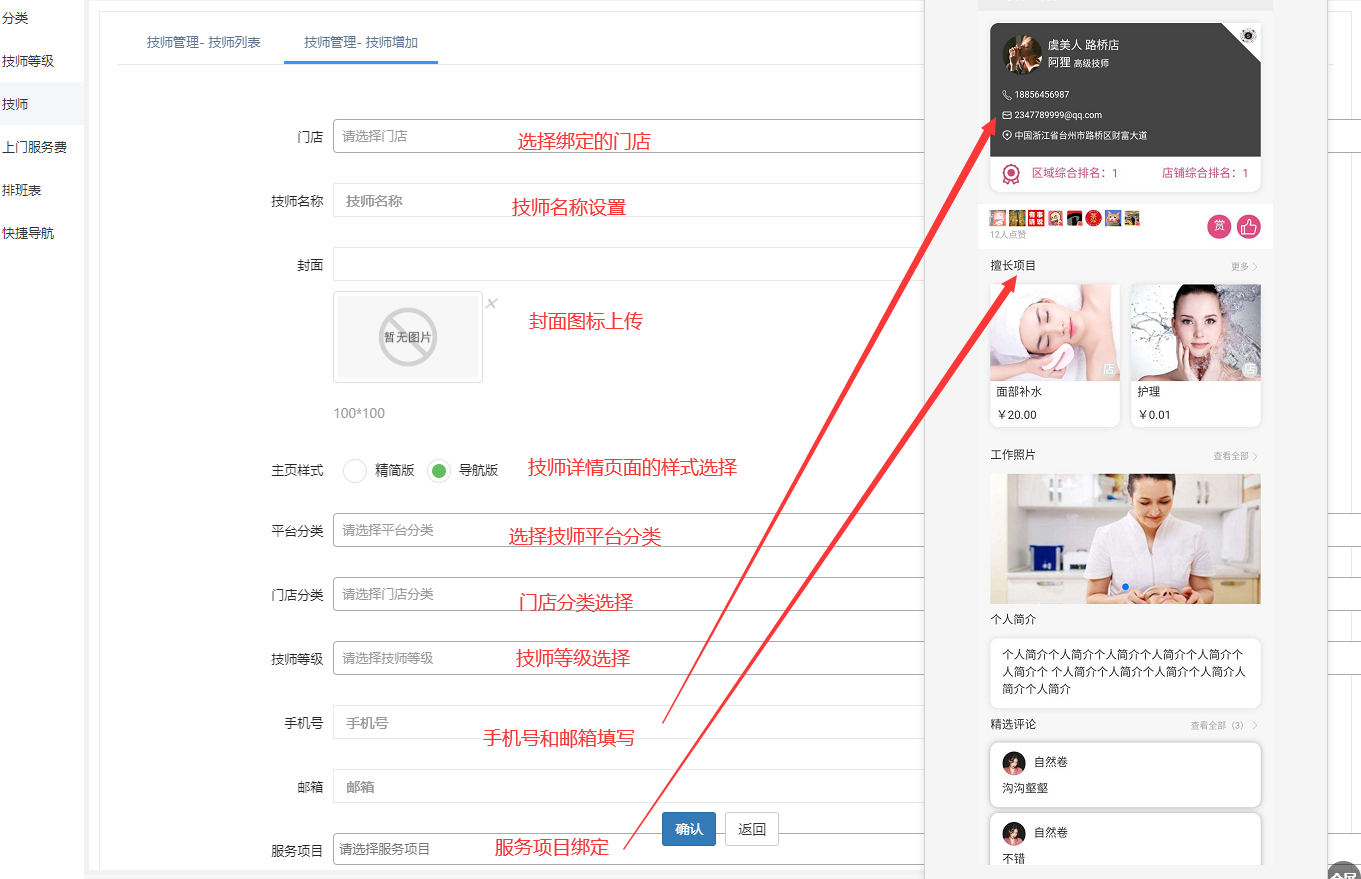The image size is (1361, 879).
Task: Switch to the 技师管理-技师列表 tab
Action: click(x=204, y=42)
